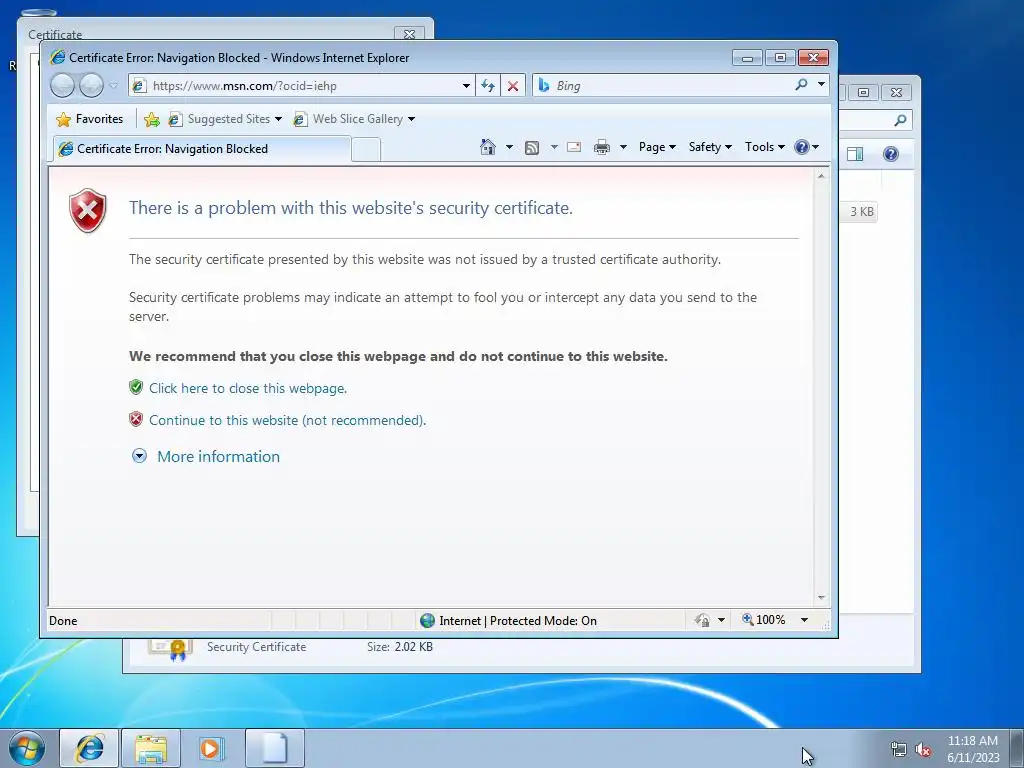Click the red Stop loading button
The height and width of the screenshot is (768, 1024).
point(513,86)
